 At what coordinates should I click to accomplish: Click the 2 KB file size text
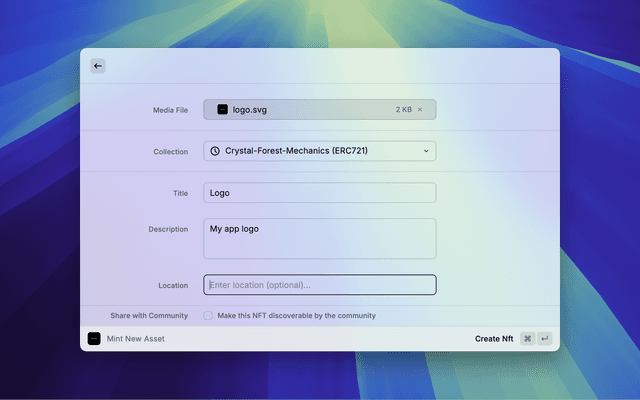click(403, 110)
